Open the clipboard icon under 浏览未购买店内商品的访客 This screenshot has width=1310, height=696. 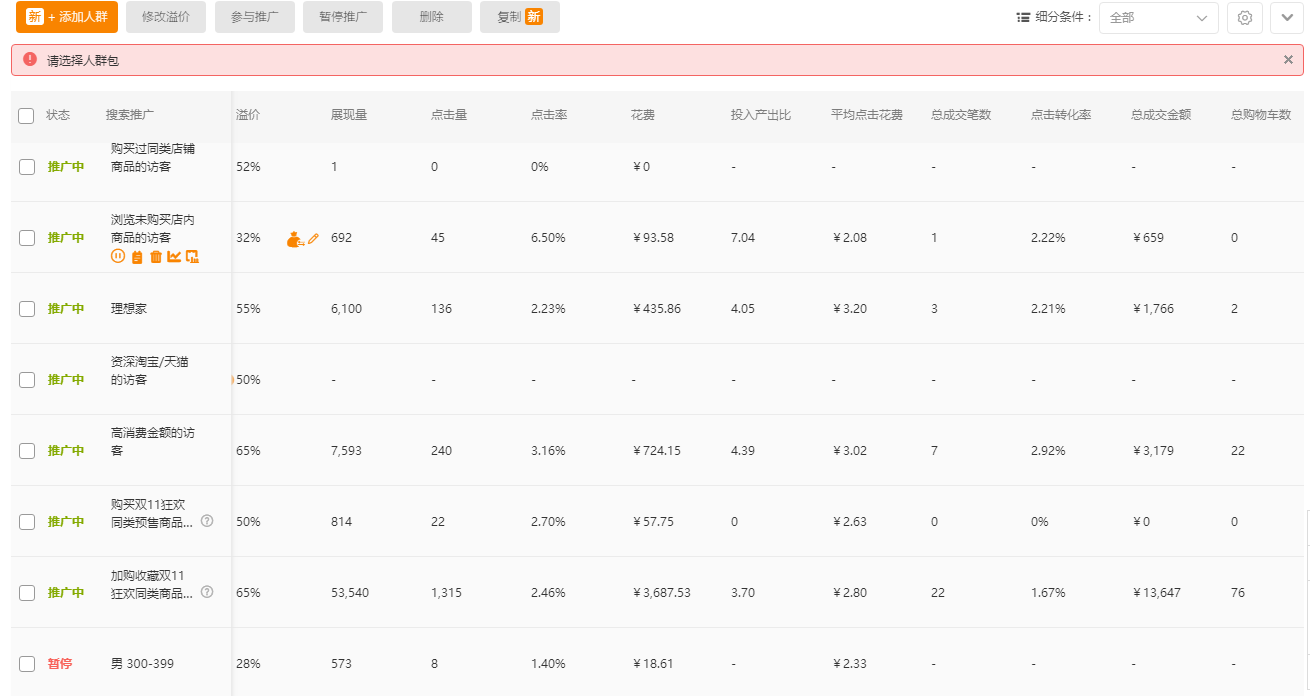137,257
